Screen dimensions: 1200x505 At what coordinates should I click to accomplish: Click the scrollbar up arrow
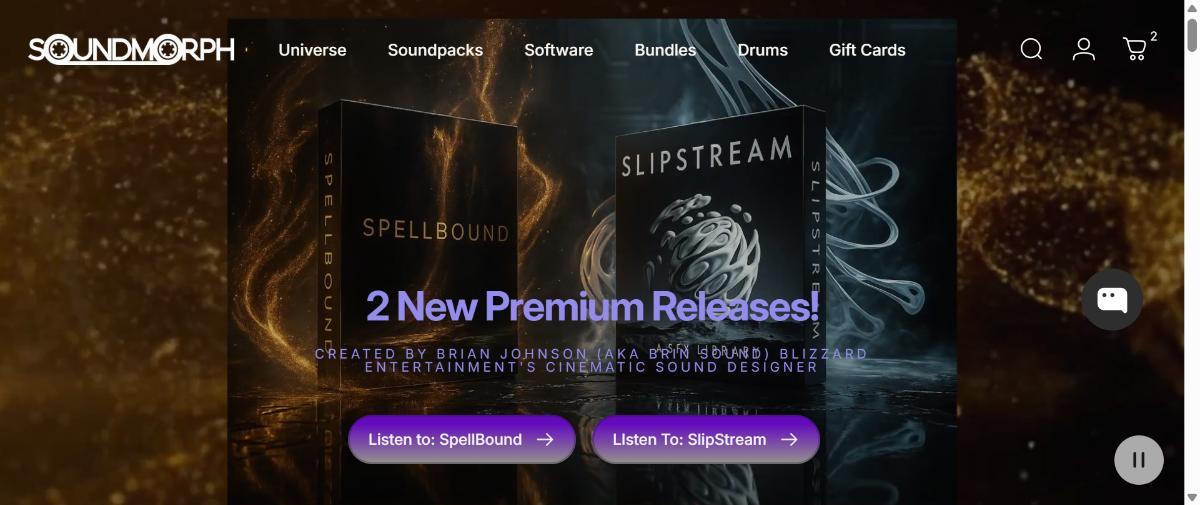1191,8
